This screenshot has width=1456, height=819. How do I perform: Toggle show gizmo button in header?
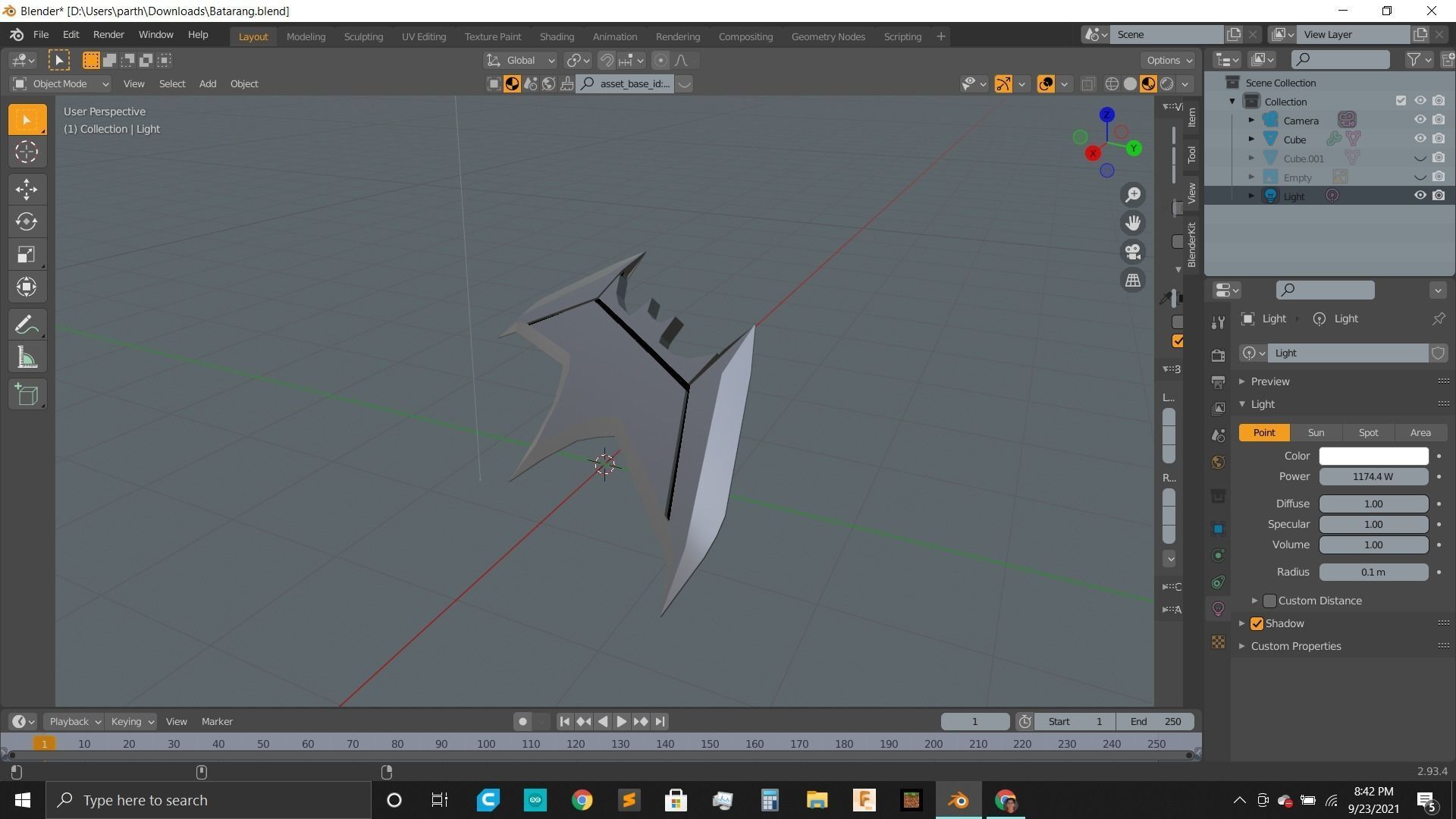(1003, 84)
